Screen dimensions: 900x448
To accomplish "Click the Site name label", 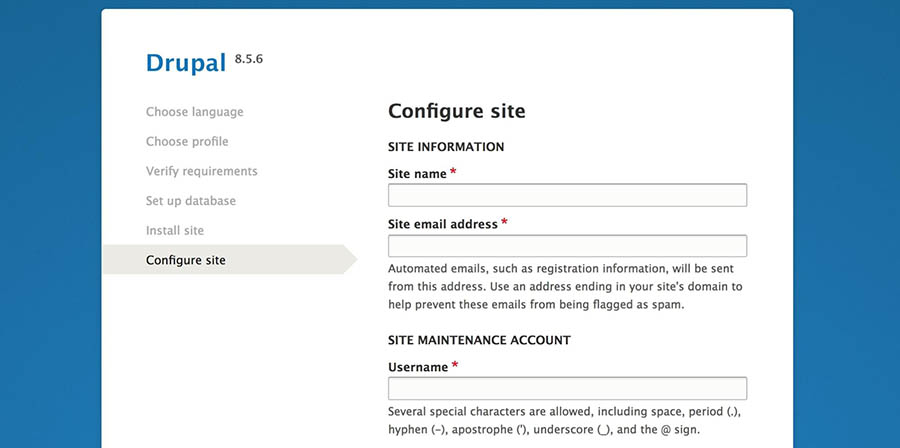I will (417, 174).
